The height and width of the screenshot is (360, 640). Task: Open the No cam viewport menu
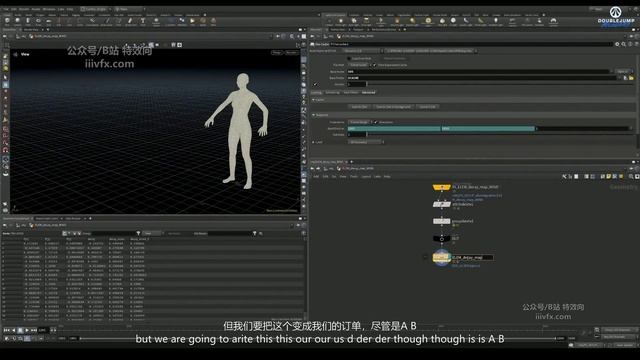291,53
